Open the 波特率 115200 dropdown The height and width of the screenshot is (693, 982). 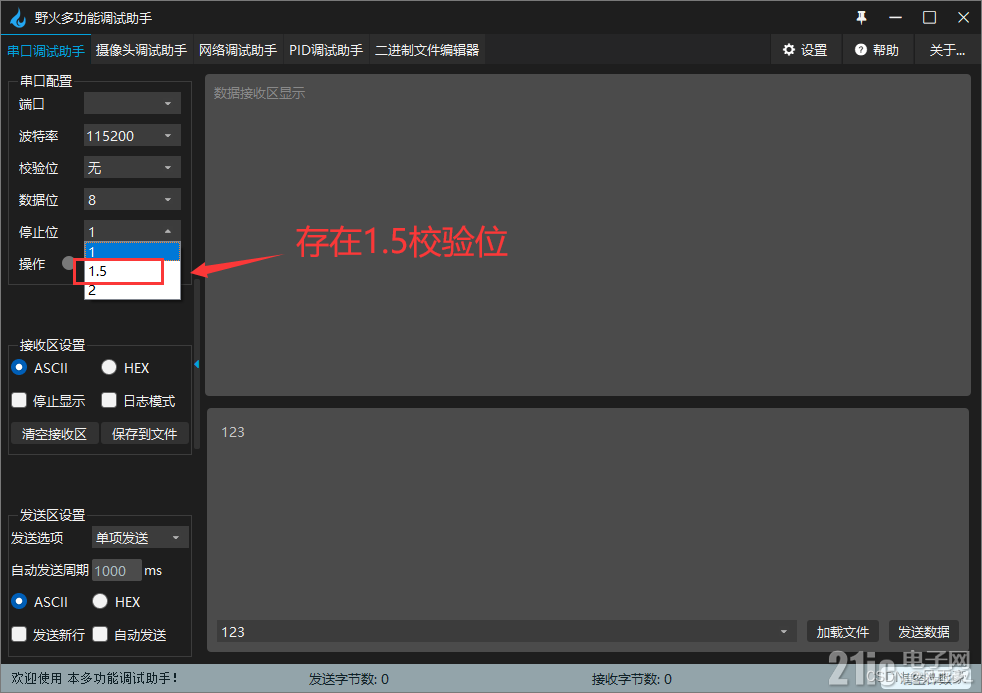132,135
